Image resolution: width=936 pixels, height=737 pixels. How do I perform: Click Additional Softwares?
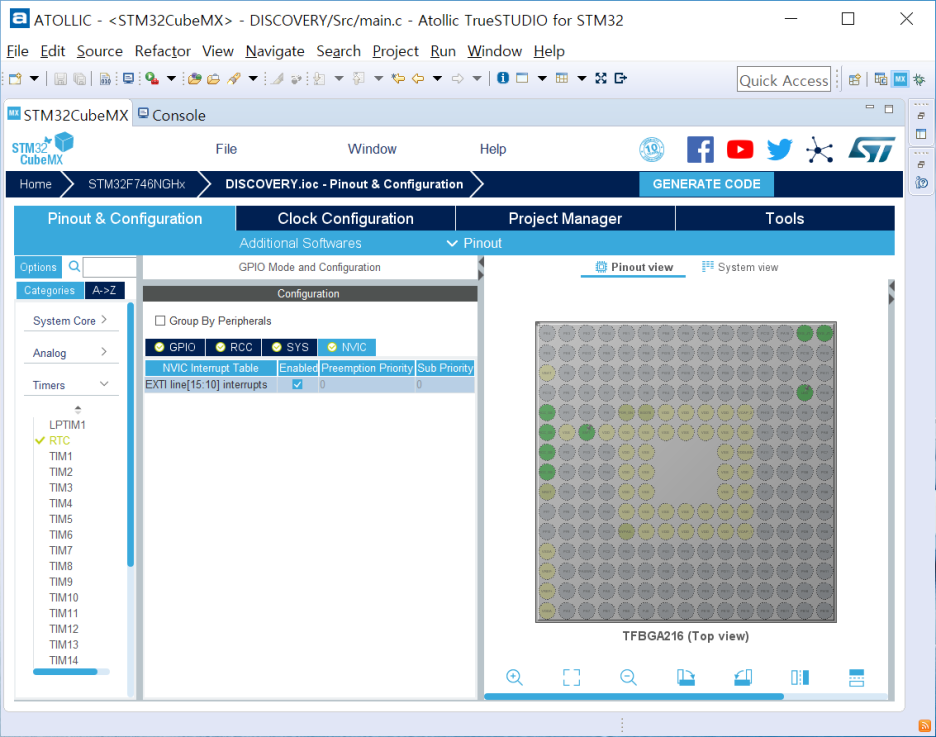(x=300, y=243)
